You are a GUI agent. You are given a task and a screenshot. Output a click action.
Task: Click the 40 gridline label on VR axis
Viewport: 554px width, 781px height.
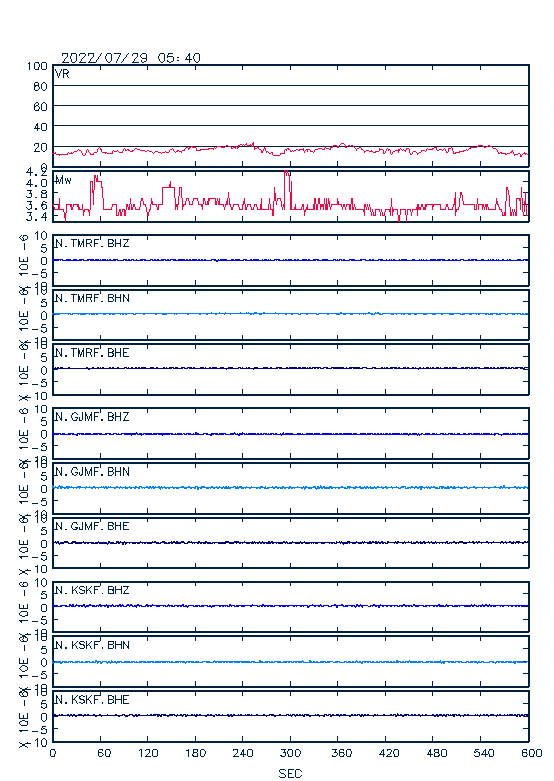pyautogui.click(x=40, y=127)
